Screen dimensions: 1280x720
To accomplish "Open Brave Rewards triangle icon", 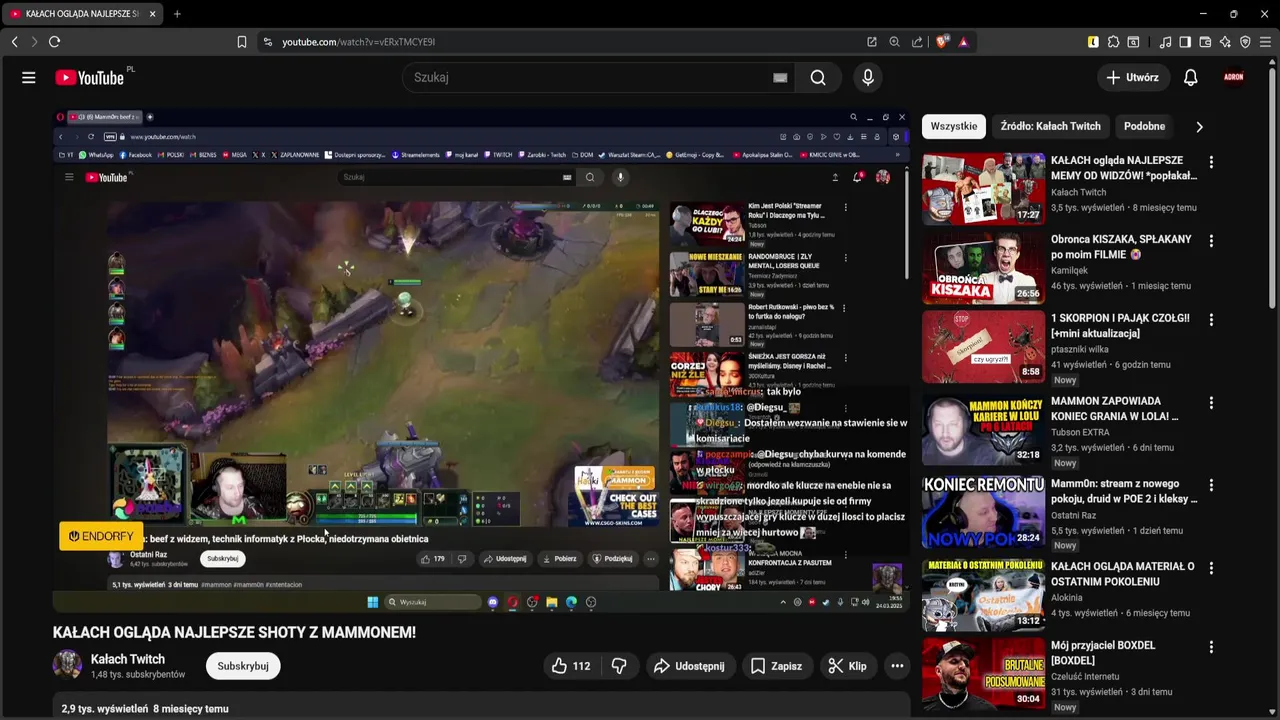I will click(x=963, y=42).
